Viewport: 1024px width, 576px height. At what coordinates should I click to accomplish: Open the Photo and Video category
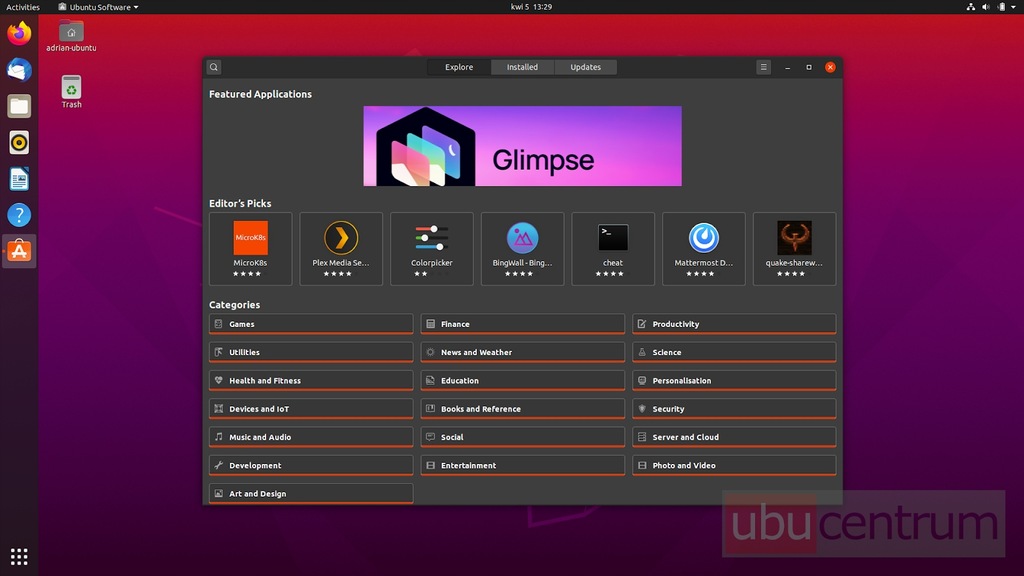pos(734,465)
